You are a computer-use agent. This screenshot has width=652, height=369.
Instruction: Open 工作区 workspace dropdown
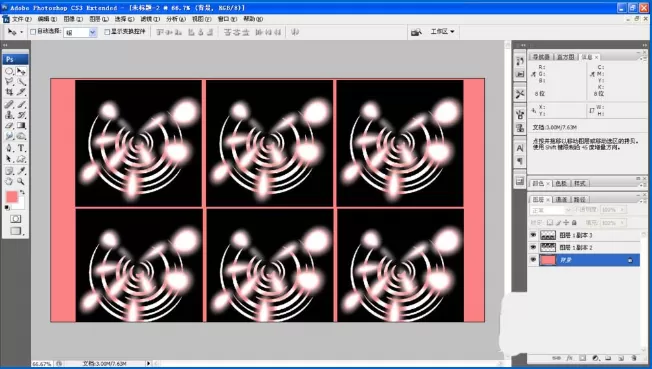pyautogui.click(x=442, y=32)
